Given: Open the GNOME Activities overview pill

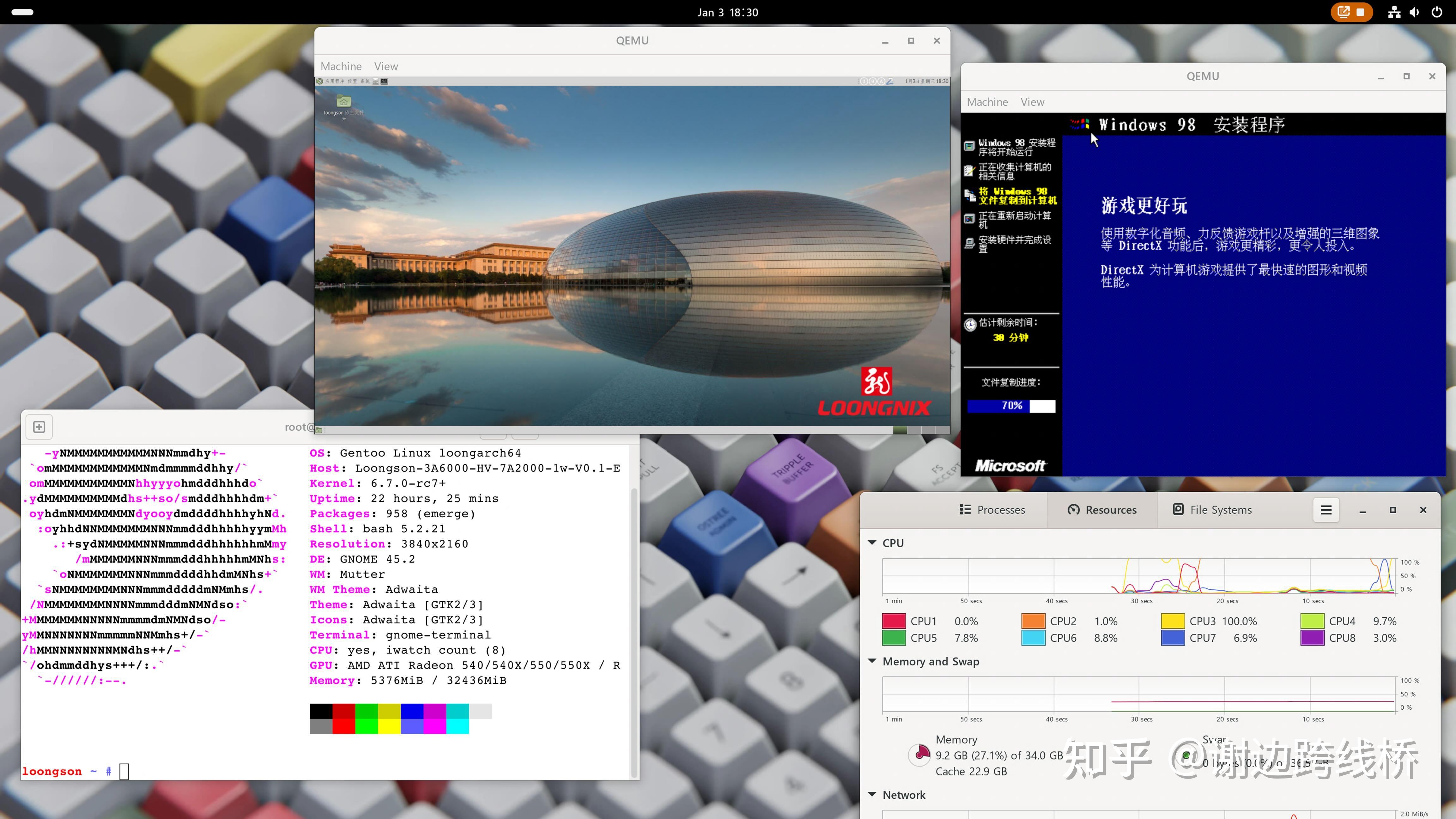Looking at the screenshot, I should coord(22,12).
